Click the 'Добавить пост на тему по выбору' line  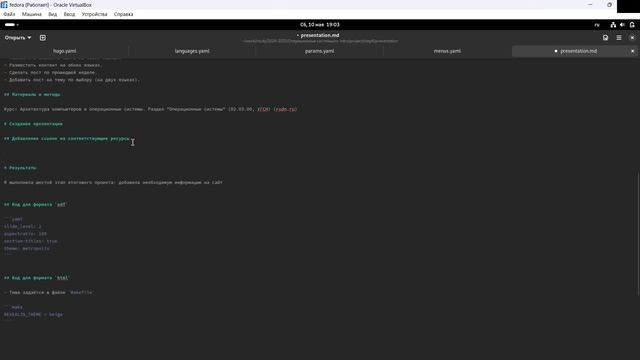coord(71,80)
